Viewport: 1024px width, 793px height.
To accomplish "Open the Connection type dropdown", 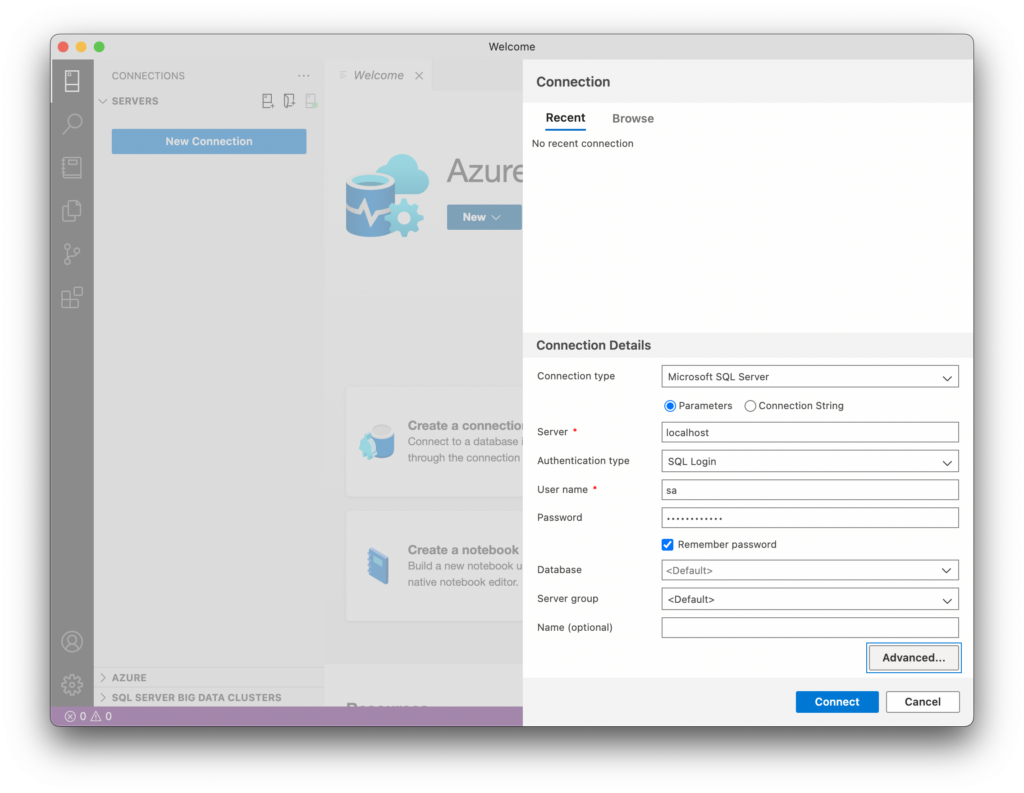I will (x=809, y=377).
